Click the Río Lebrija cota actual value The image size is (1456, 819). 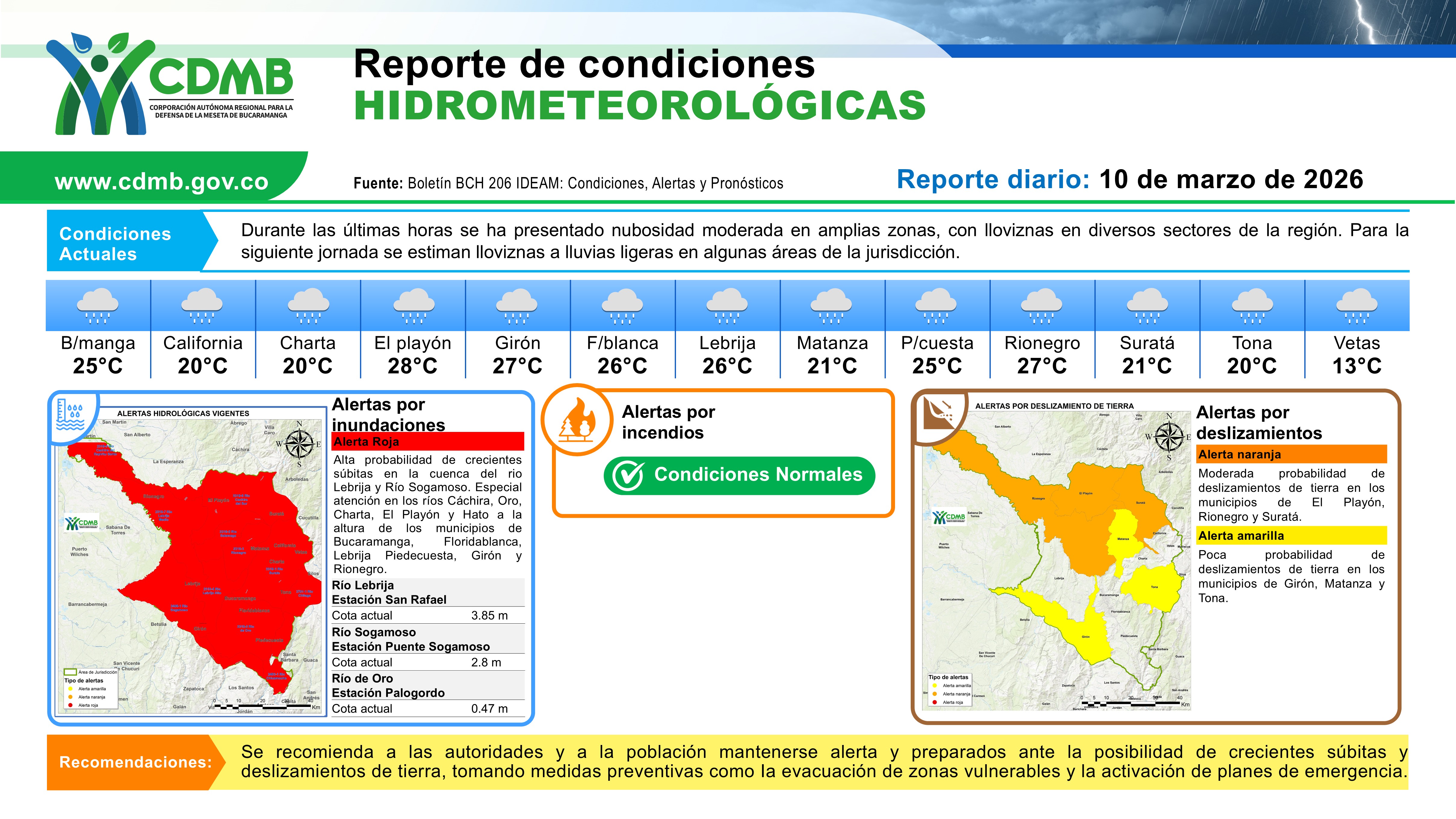pos(489,616)
